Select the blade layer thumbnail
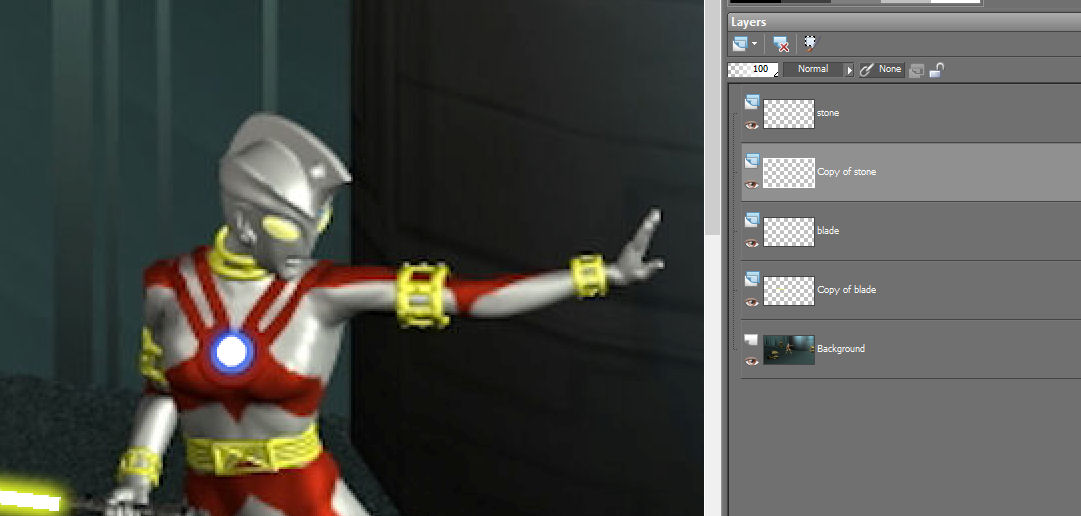This screenshot has height=516, width=1081. [789, 232]
